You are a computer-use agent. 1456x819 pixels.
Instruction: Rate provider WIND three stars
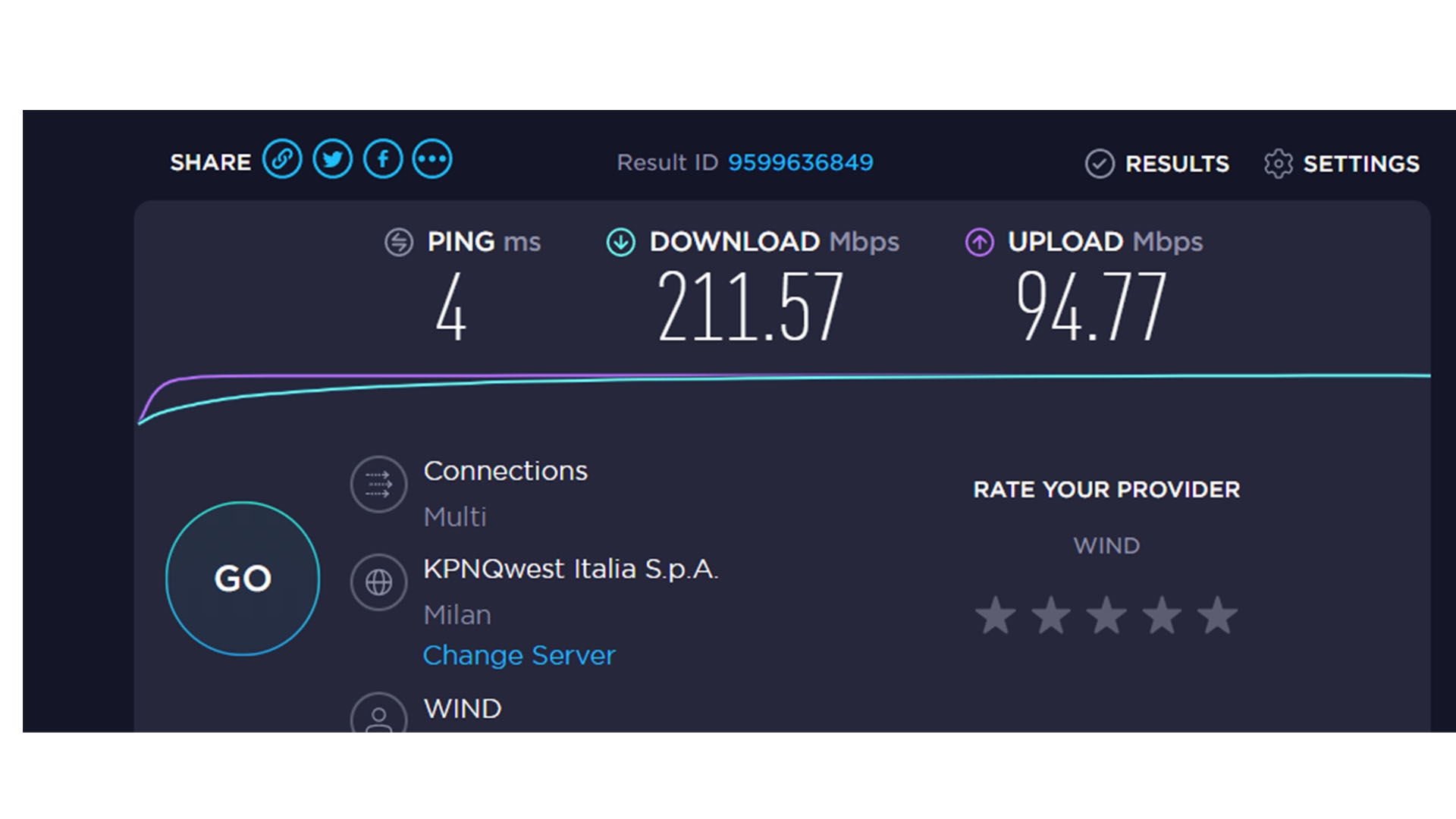click(1106, 615)
